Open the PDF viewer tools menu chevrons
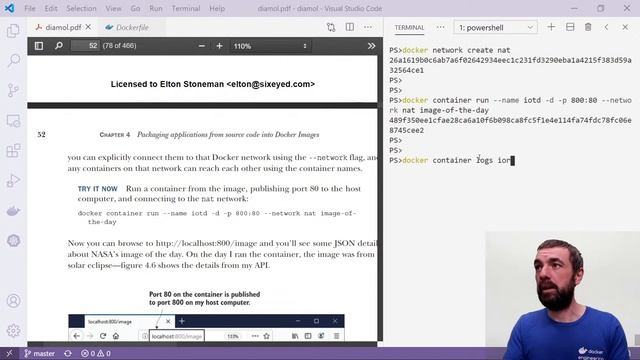The width and height of the screenshot is (640, 360). click(371, 46)
